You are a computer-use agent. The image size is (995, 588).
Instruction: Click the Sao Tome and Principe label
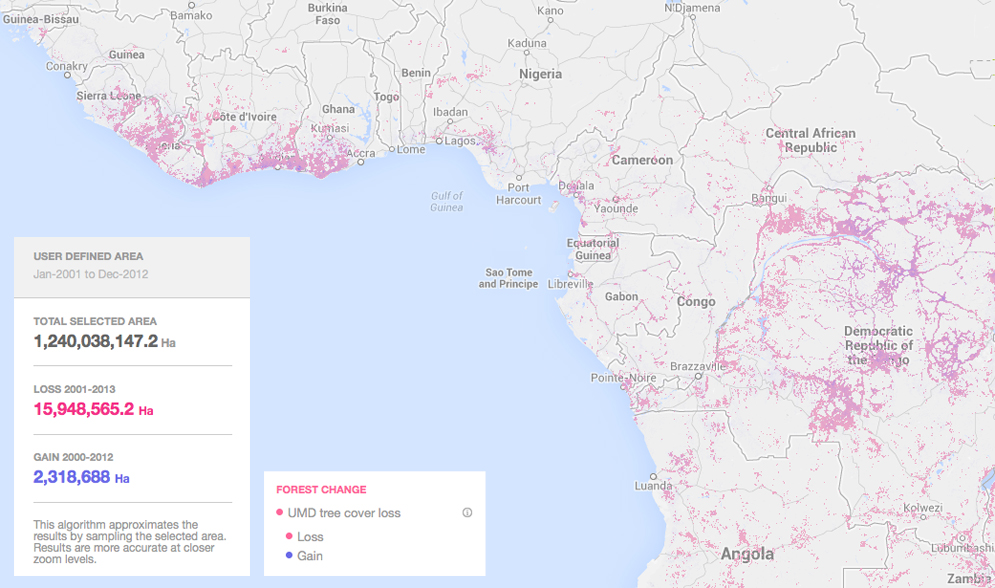pos(508,278)
